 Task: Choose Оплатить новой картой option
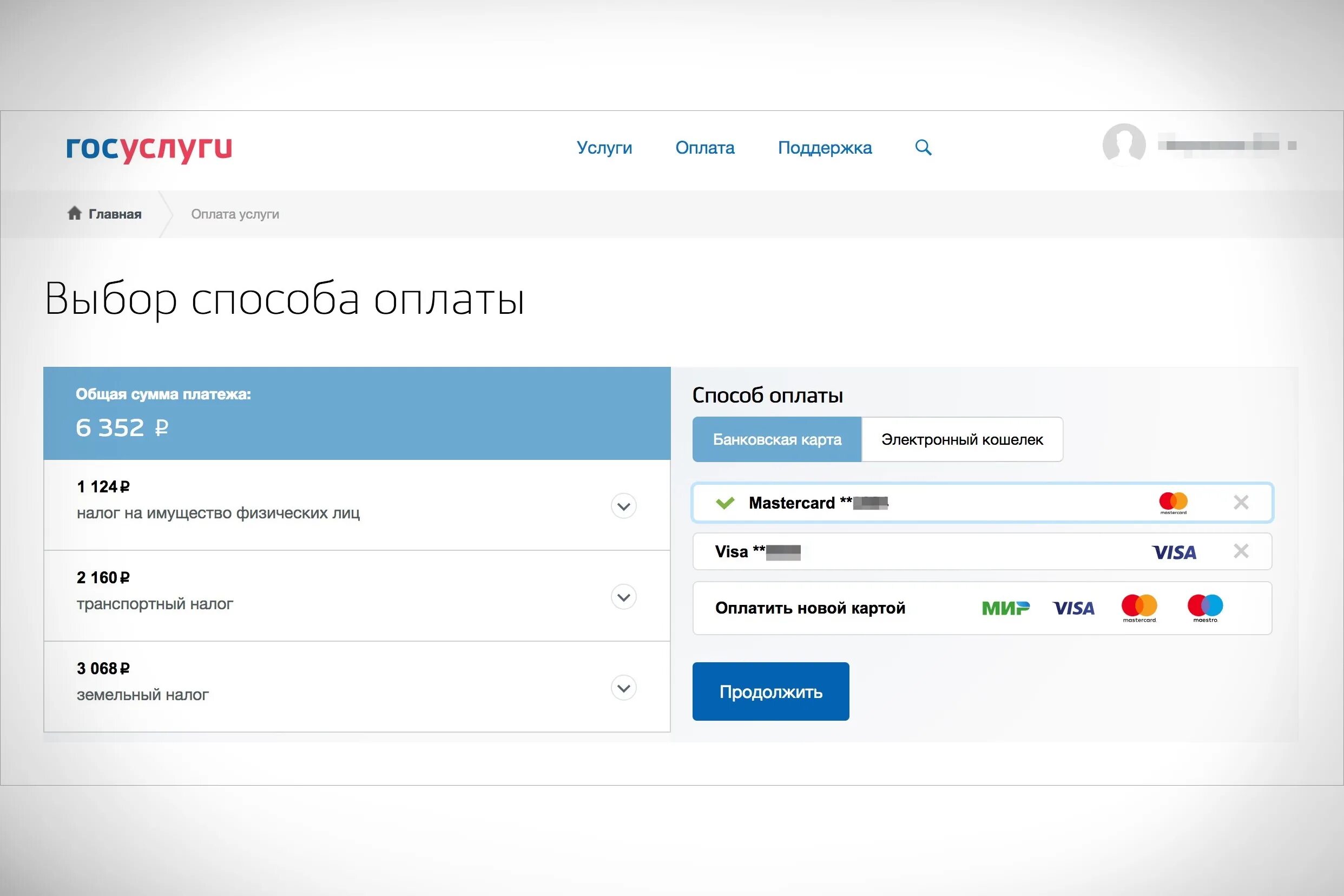[982, 608]
